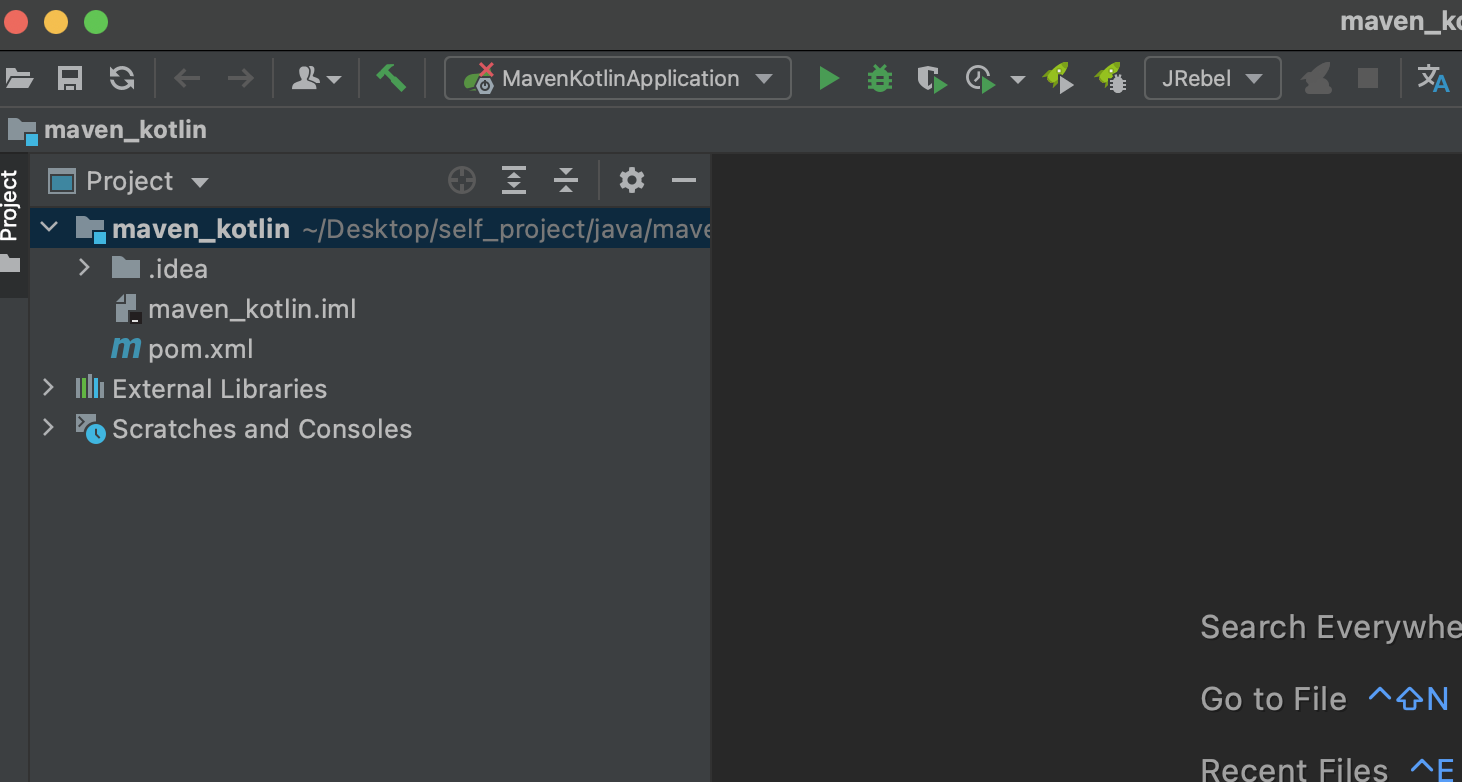Expand the .idea folder arrow

click(x=84, y=268)
